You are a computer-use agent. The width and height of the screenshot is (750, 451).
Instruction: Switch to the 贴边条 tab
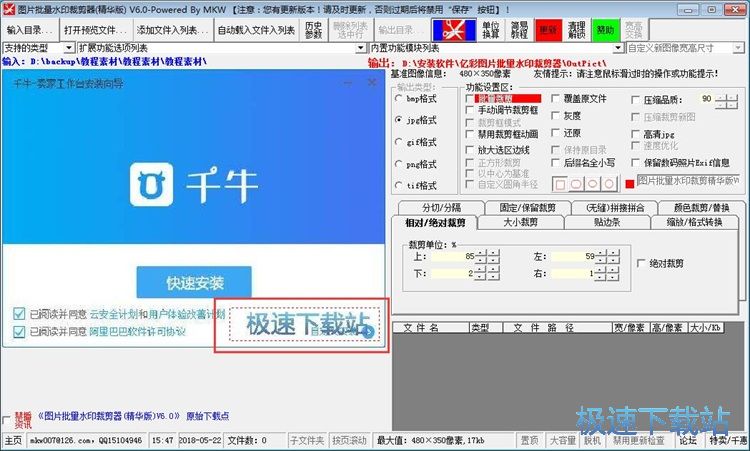click(607, 222)
